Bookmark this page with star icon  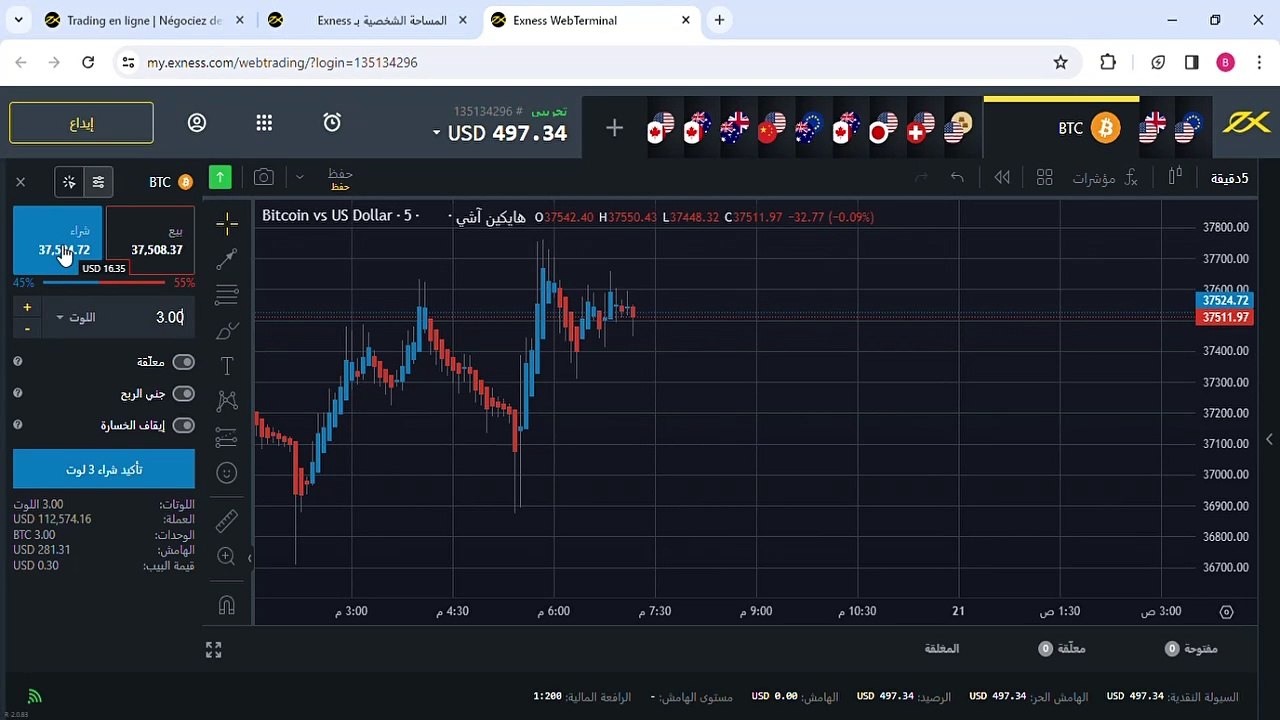pyautogui.click(x=1061, y=62)
